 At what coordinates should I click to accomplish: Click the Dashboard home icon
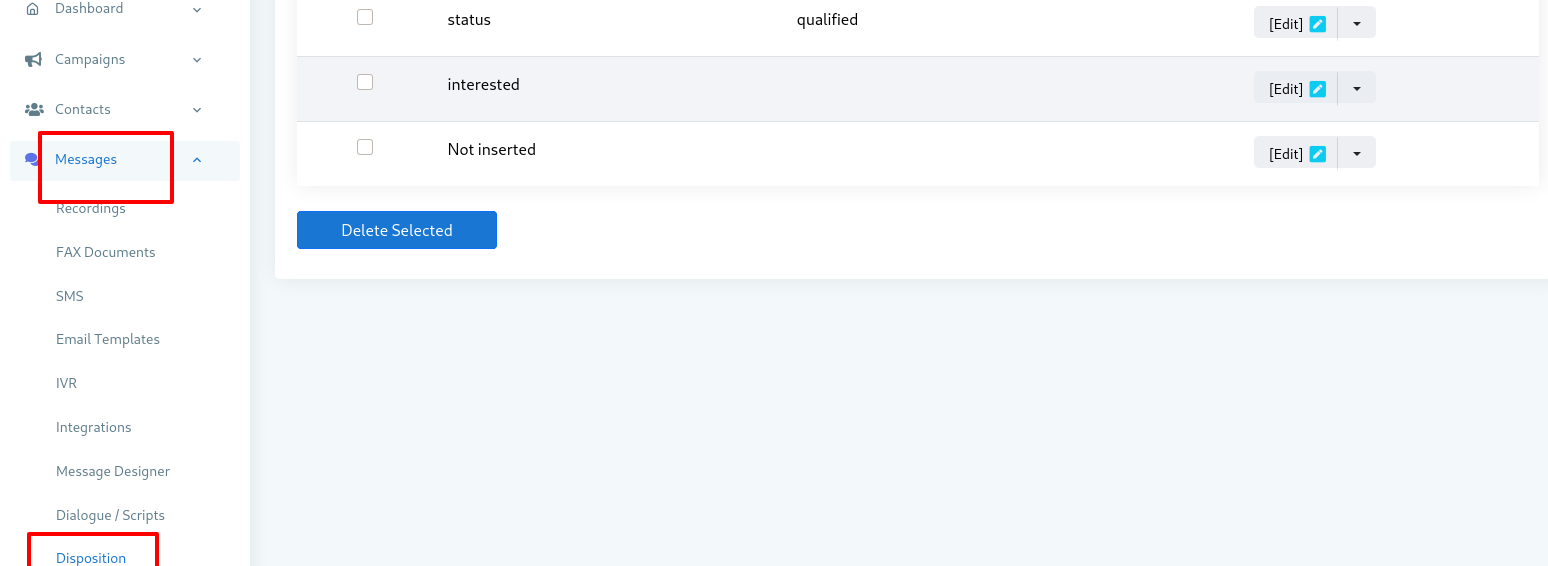tap(33, 8)
